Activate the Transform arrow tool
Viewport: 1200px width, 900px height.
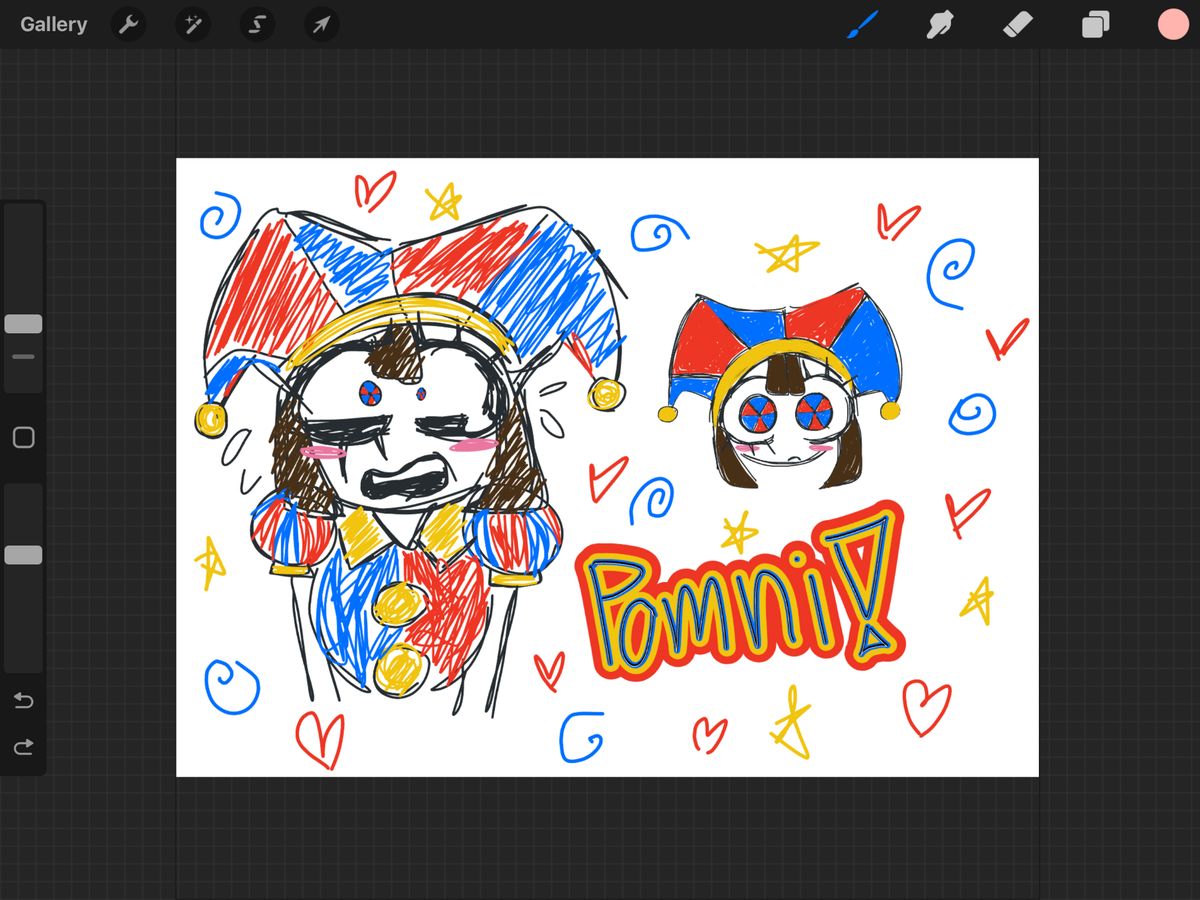(x=321, y=24)
